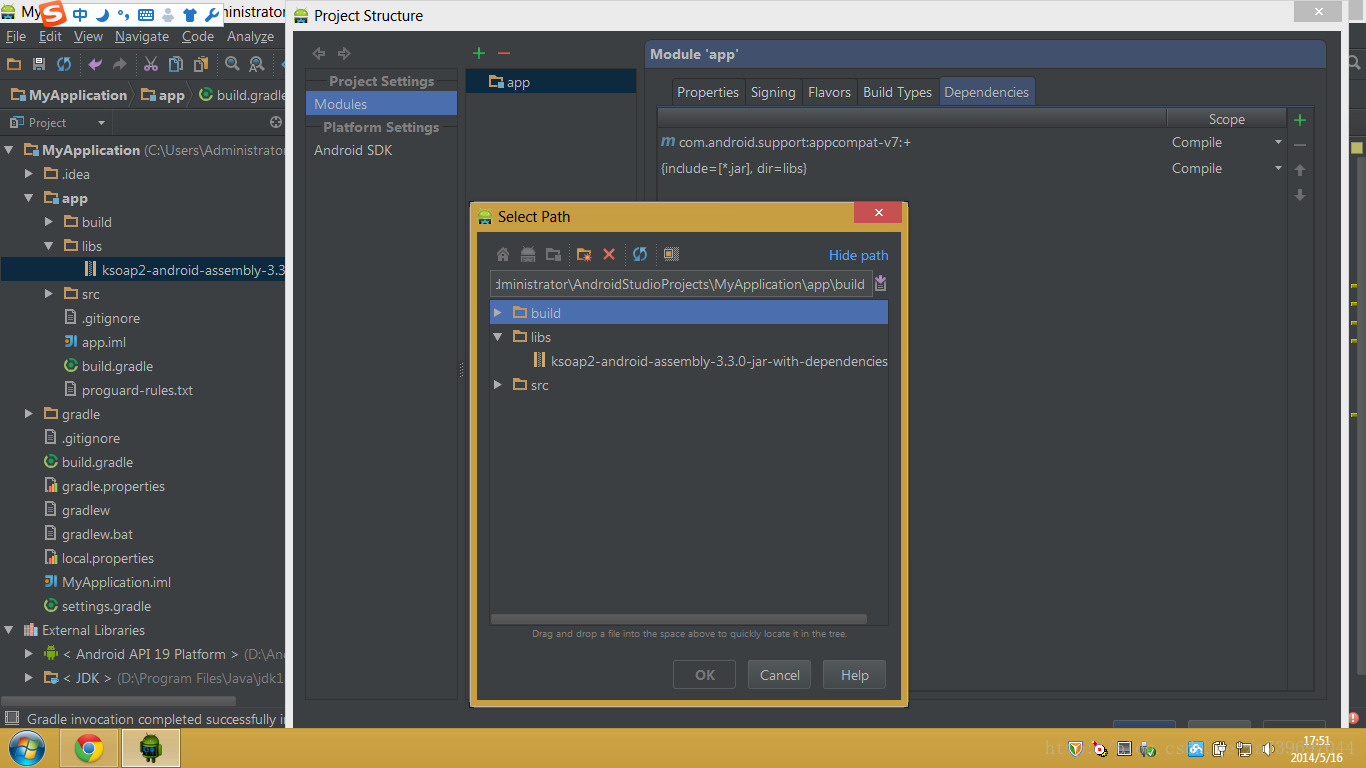
Task: Click OK in Select Path dialog
Action: (705, 675)
